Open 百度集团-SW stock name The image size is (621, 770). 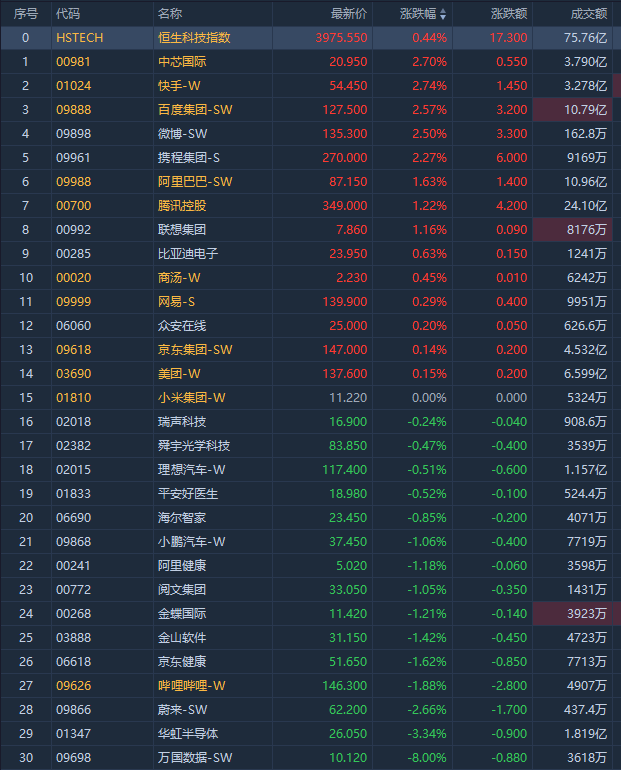coord(195,110)
